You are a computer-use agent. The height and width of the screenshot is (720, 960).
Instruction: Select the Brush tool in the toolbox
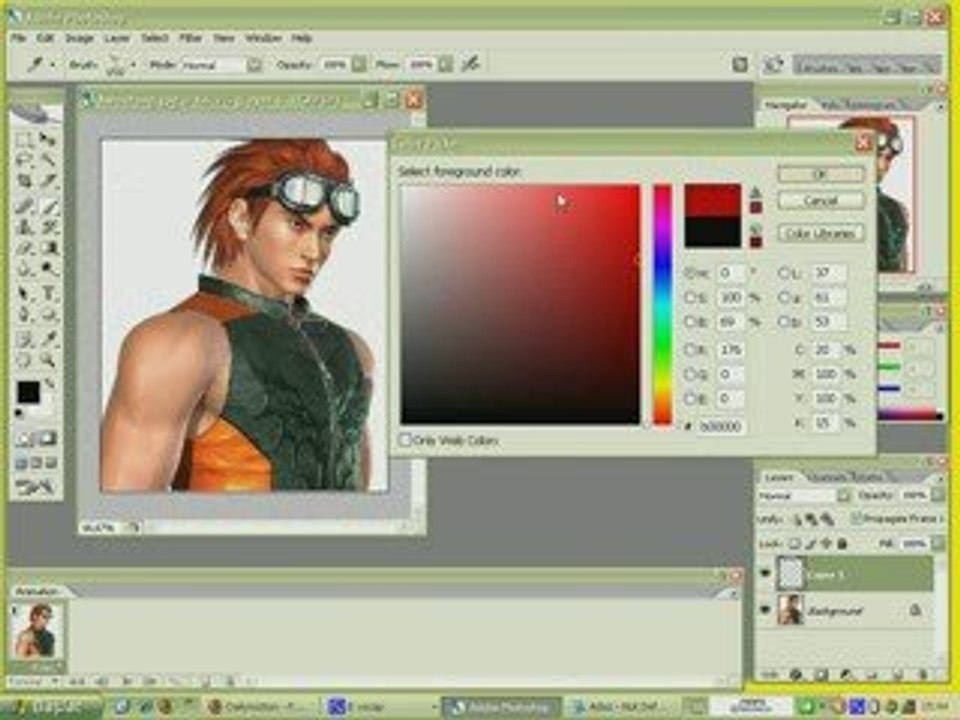point(48,206)
